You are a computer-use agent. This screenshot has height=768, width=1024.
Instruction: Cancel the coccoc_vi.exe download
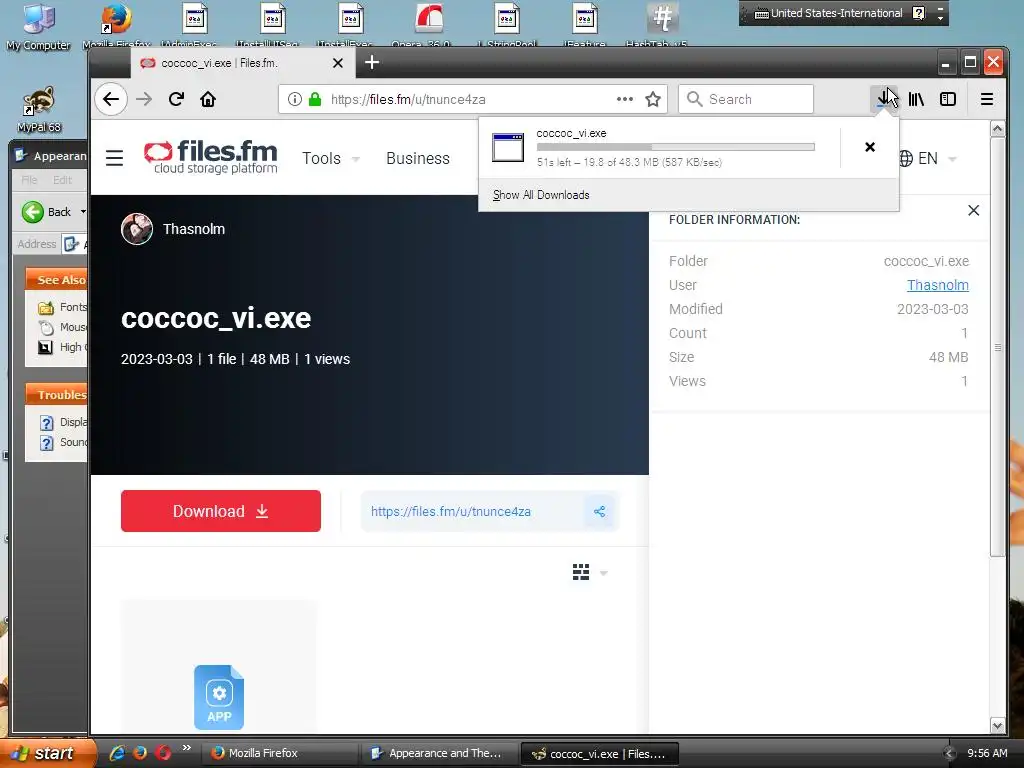pyautogui.click(x=869, y=147)
